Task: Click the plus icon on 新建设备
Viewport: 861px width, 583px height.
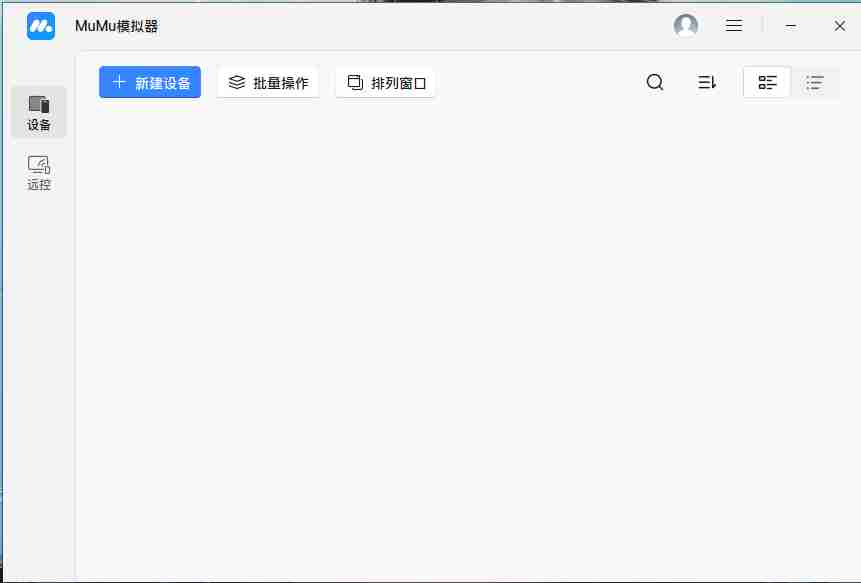Action: (x=119, y=83)
